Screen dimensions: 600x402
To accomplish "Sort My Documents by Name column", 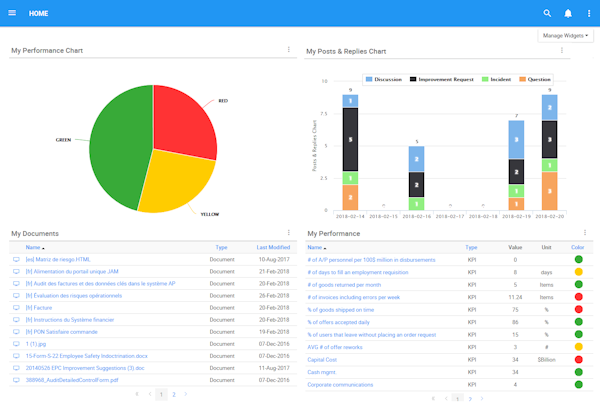I will tap(34, 247).
